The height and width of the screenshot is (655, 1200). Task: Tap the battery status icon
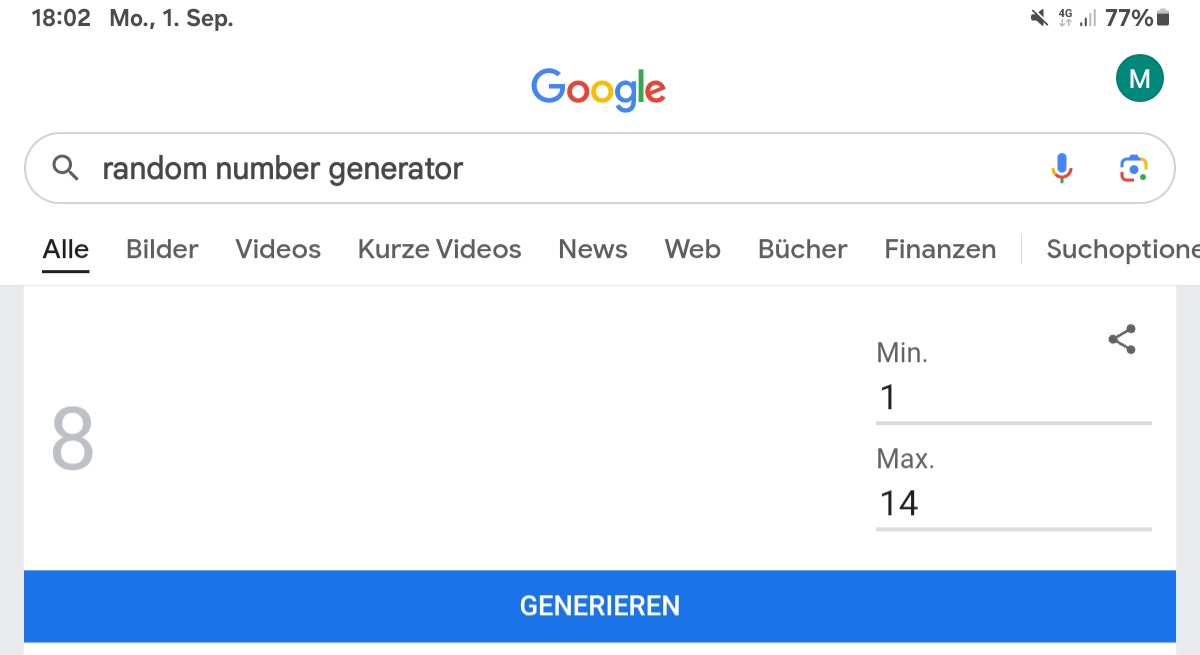(x=1163, y=18)
